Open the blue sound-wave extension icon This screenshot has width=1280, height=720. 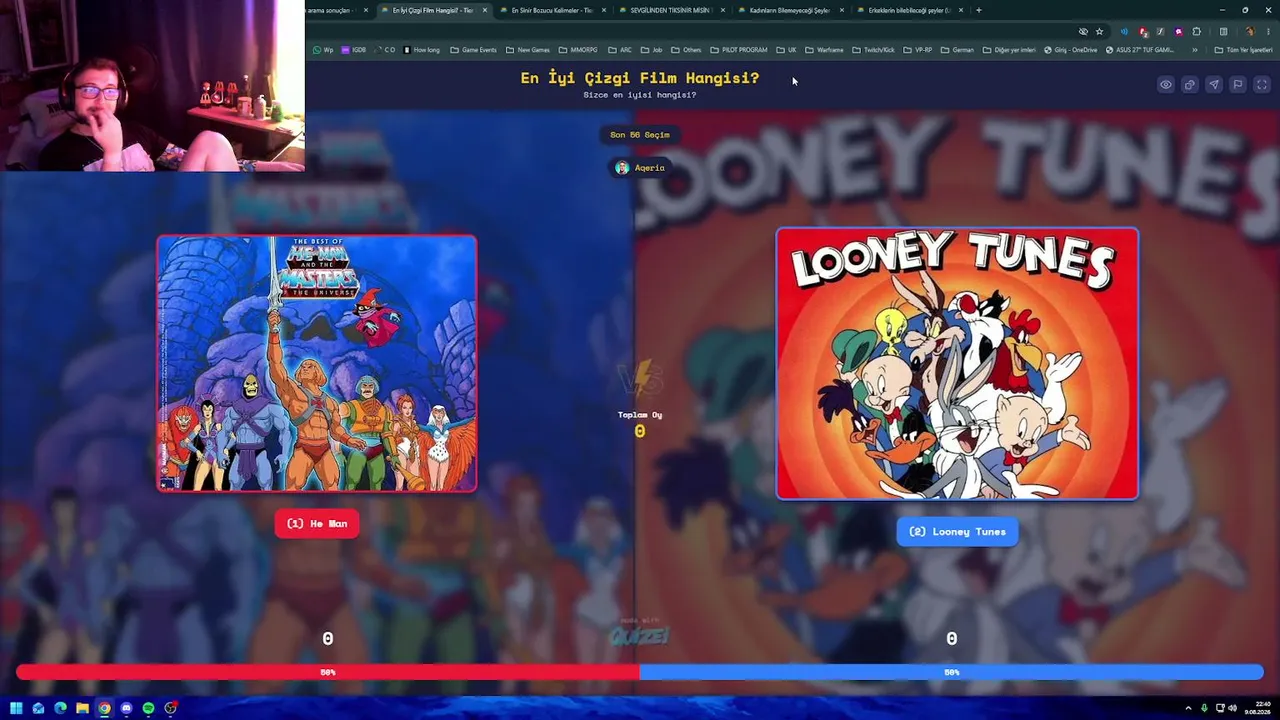[x=1124, y=31]
